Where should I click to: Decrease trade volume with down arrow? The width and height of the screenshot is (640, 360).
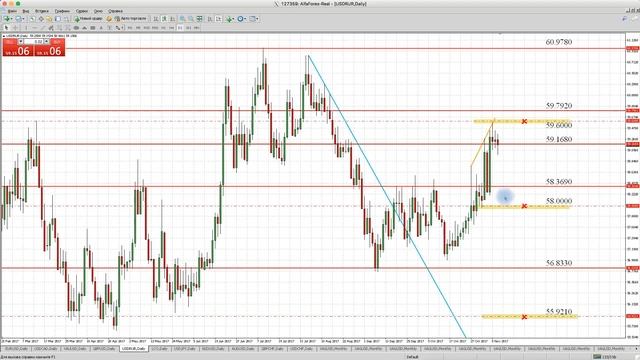click(20, 42)
